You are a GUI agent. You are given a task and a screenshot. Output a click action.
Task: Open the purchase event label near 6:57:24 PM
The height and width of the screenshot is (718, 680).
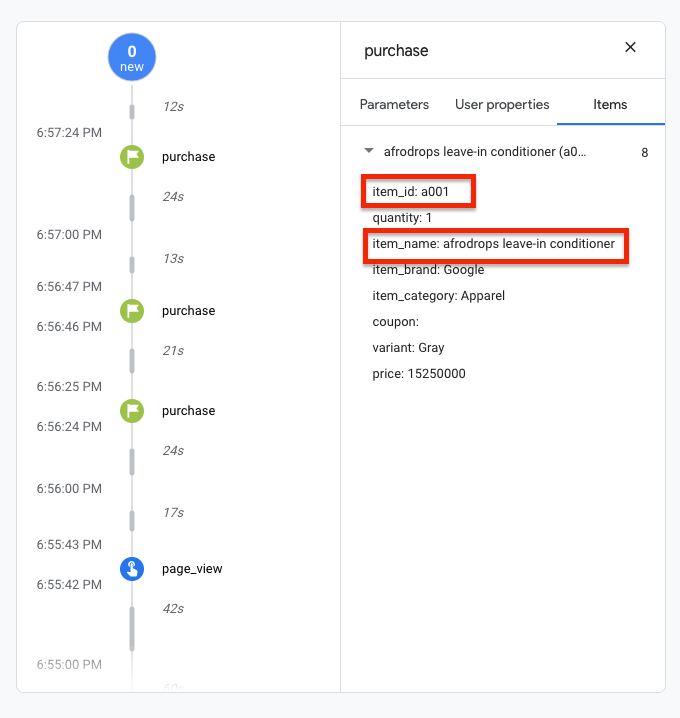[x=189, y=157]
